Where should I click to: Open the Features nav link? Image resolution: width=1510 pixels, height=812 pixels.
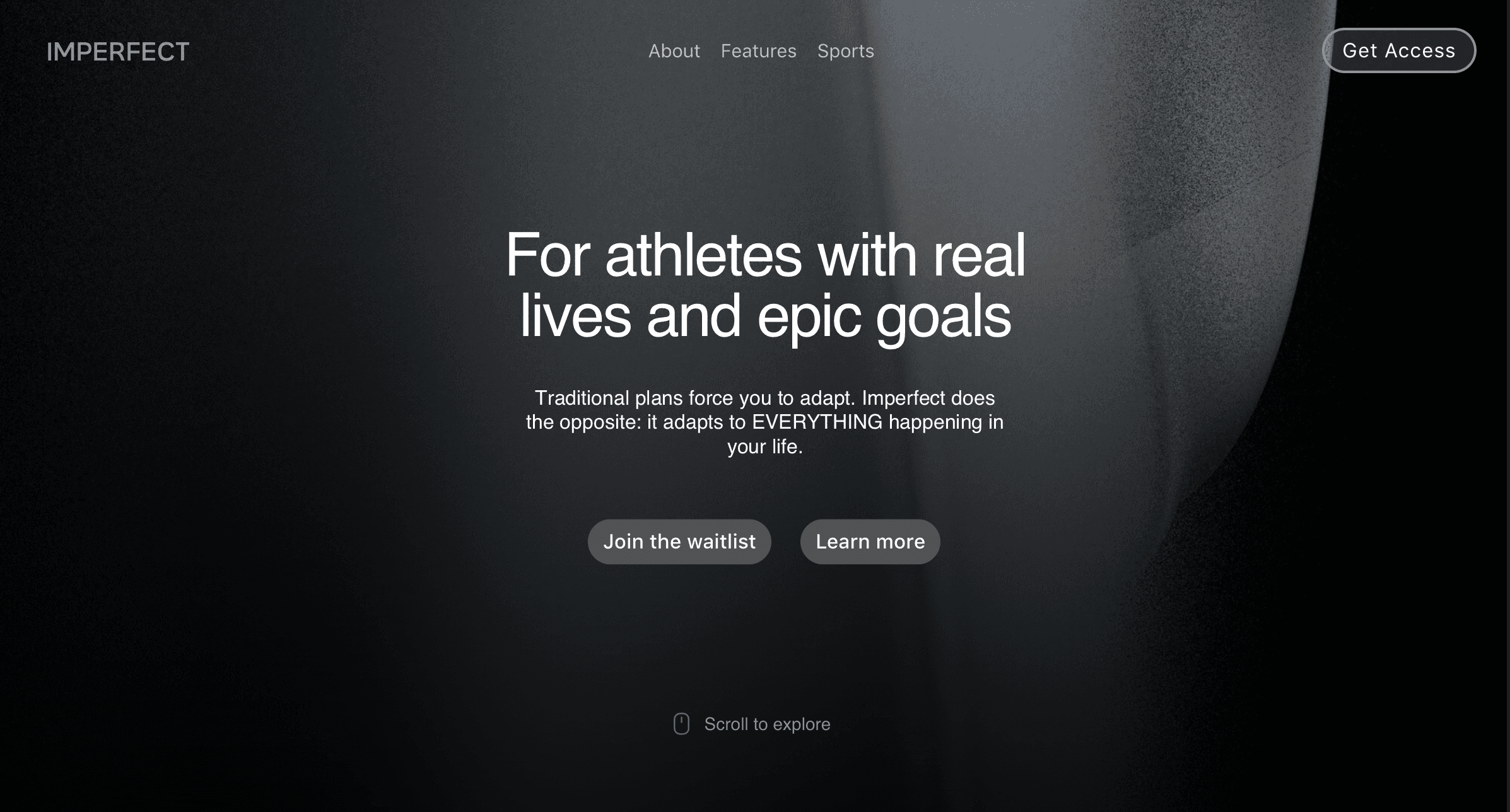coord(758,51)
